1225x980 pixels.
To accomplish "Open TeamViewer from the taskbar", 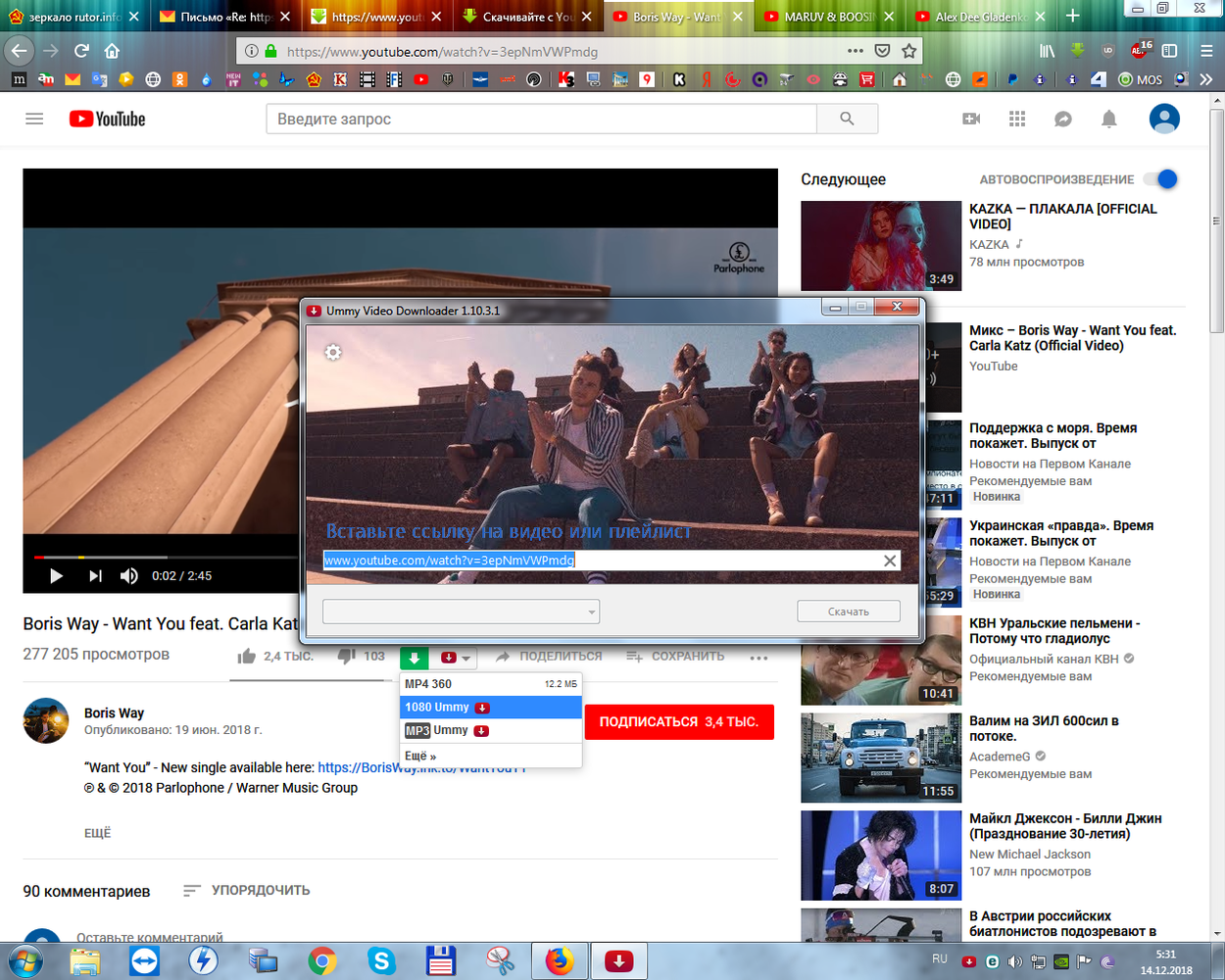I will (x=144, y=961).
